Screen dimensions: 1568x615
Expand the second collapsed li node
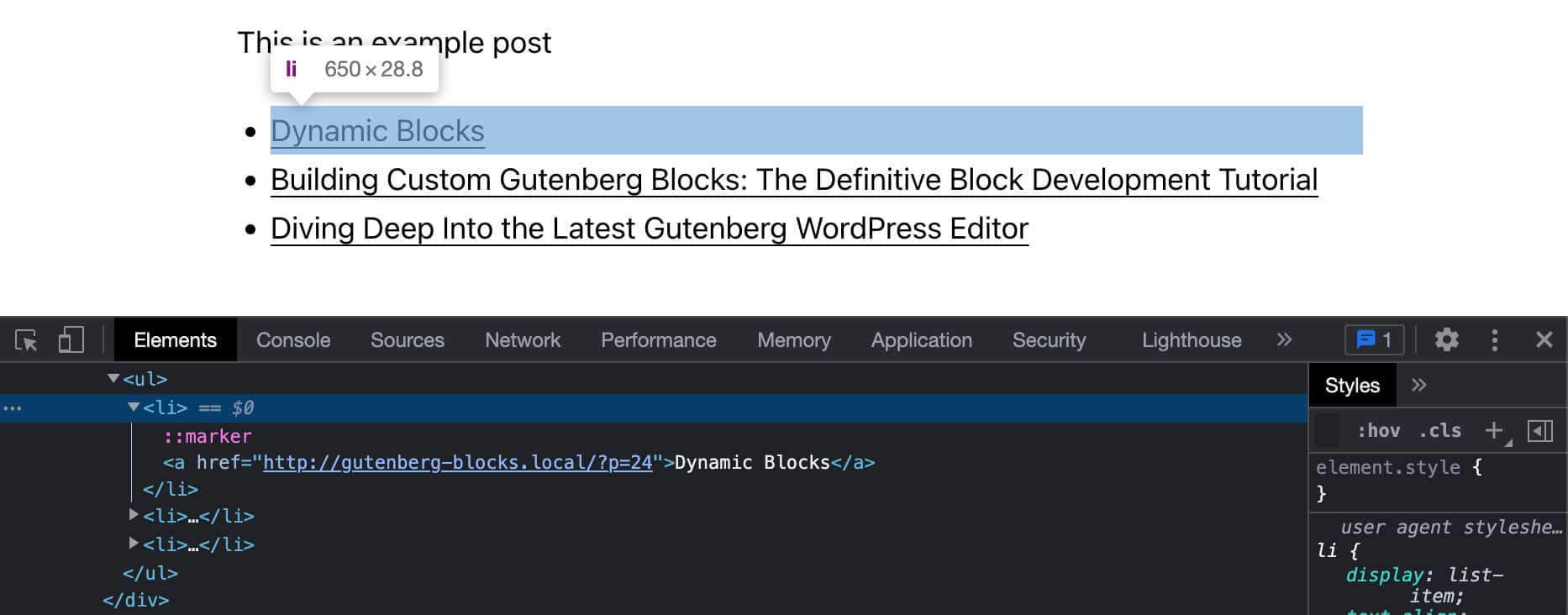(134, 514)
